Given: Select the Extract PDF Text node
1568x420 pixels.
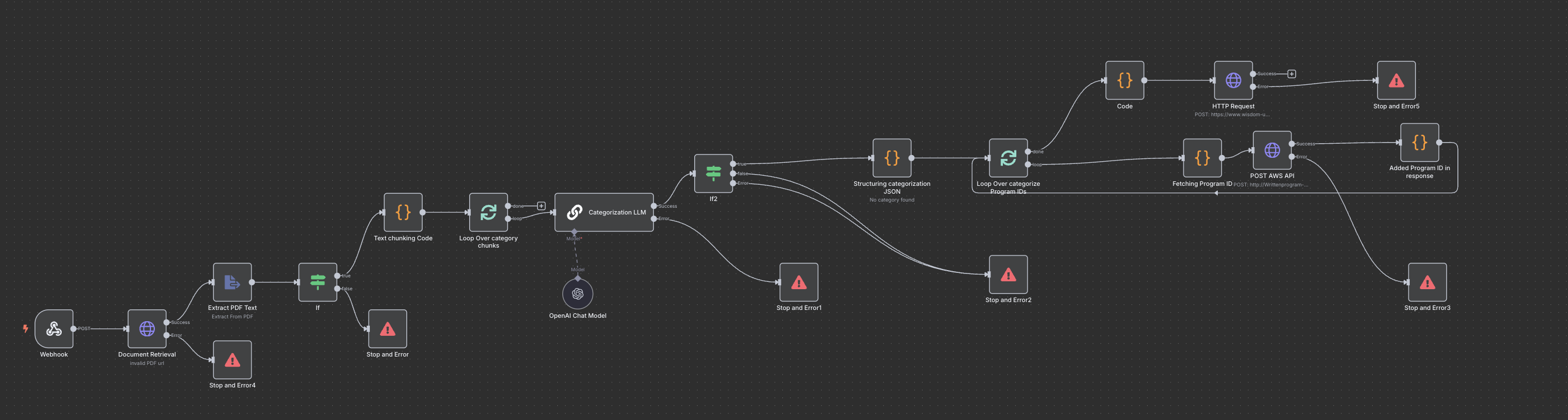Looking at the screenshot, I should 232,282.
